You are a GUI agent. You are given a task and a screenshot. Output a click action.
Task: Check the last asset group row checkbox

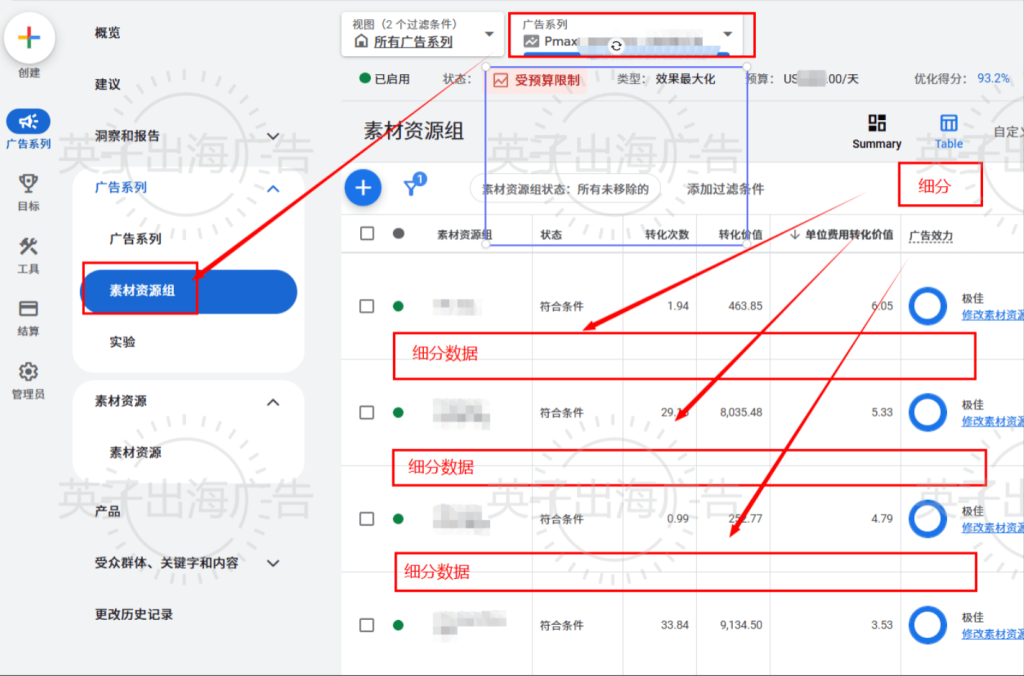[x=367, y=625]
